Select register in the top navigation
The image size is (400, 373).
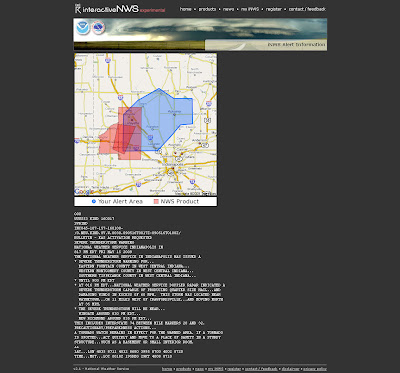274,9
